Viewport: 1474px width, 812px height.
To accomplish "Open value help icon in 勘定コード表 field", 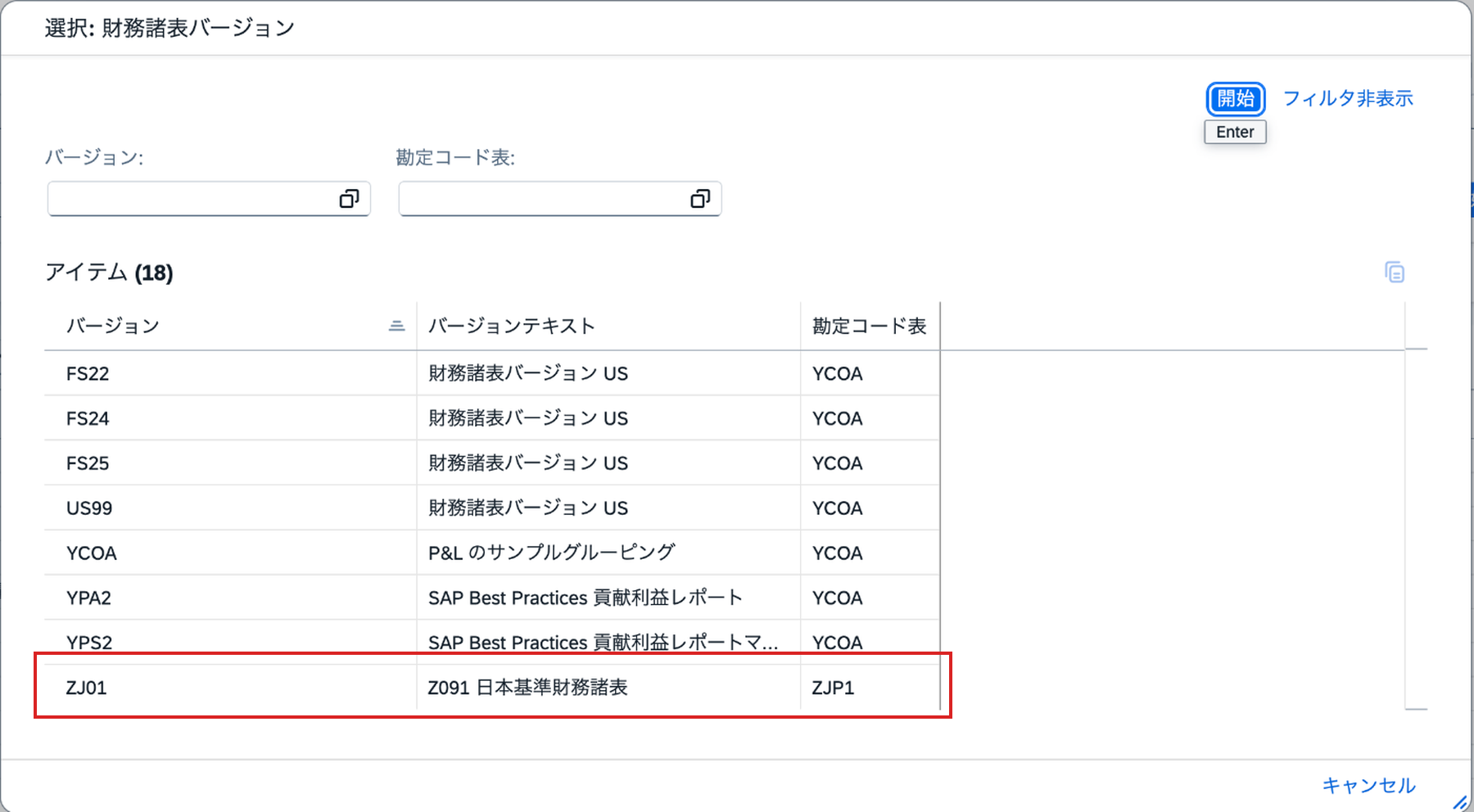I will [700, 199].
